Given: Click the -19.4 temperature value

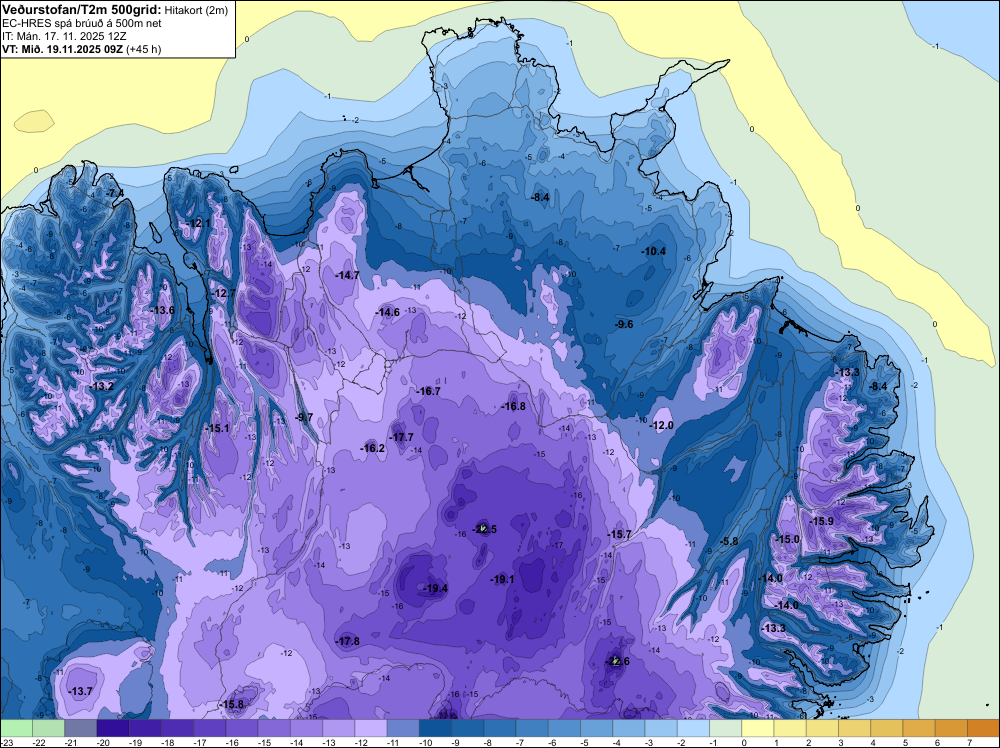Looking at the screenshot, I should click(436, 589).
